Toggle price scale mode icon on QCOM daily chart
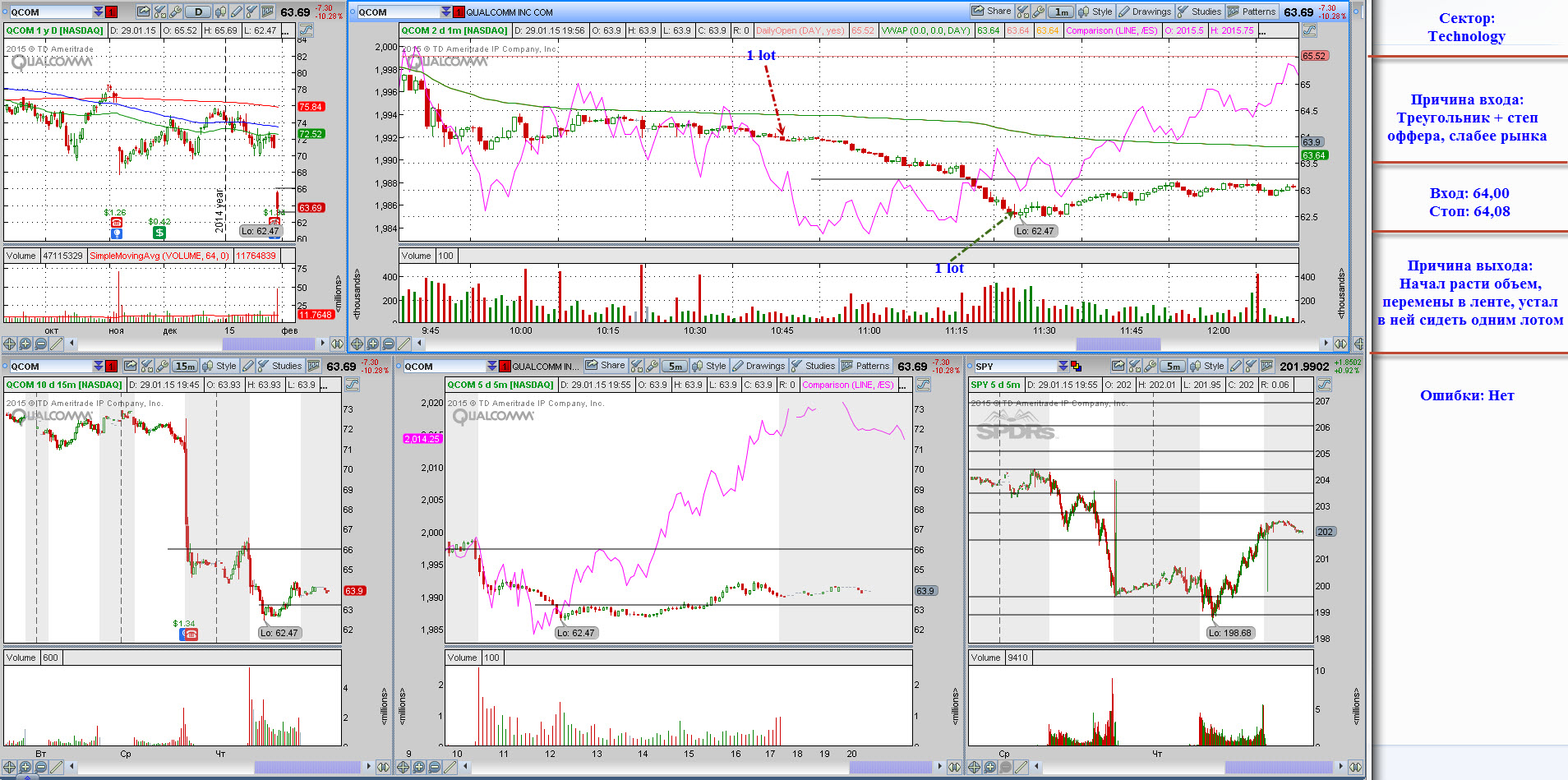Viewport: 1568px width, 780px height. coord(306,30)
